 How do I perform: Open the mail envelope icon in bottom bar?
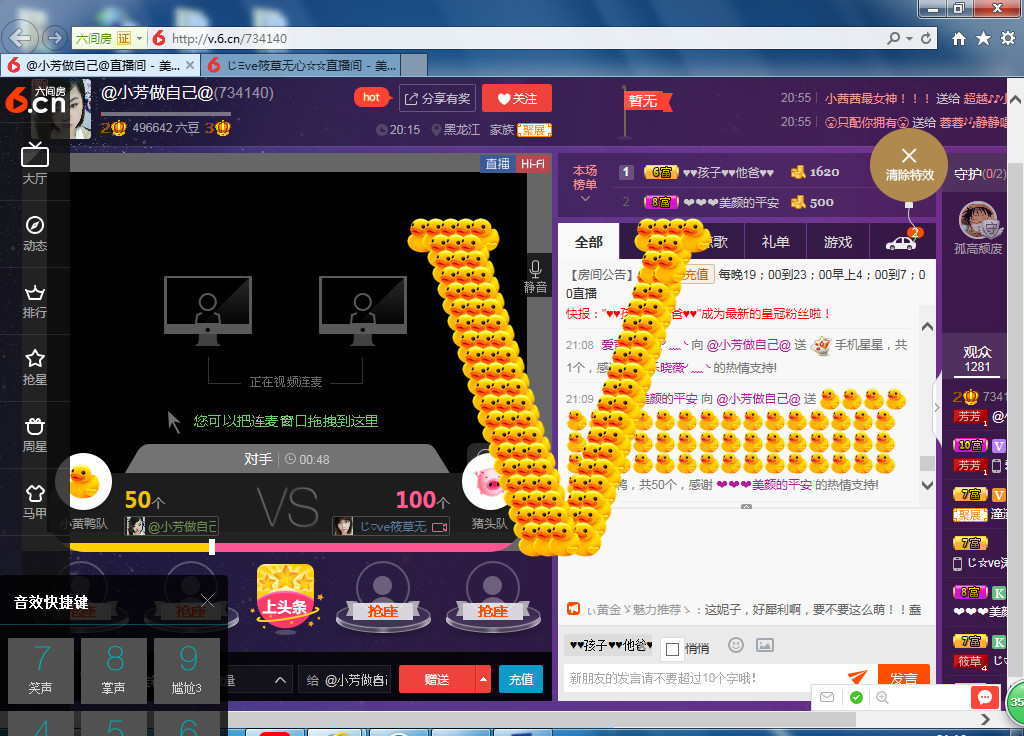coord(827,697)
